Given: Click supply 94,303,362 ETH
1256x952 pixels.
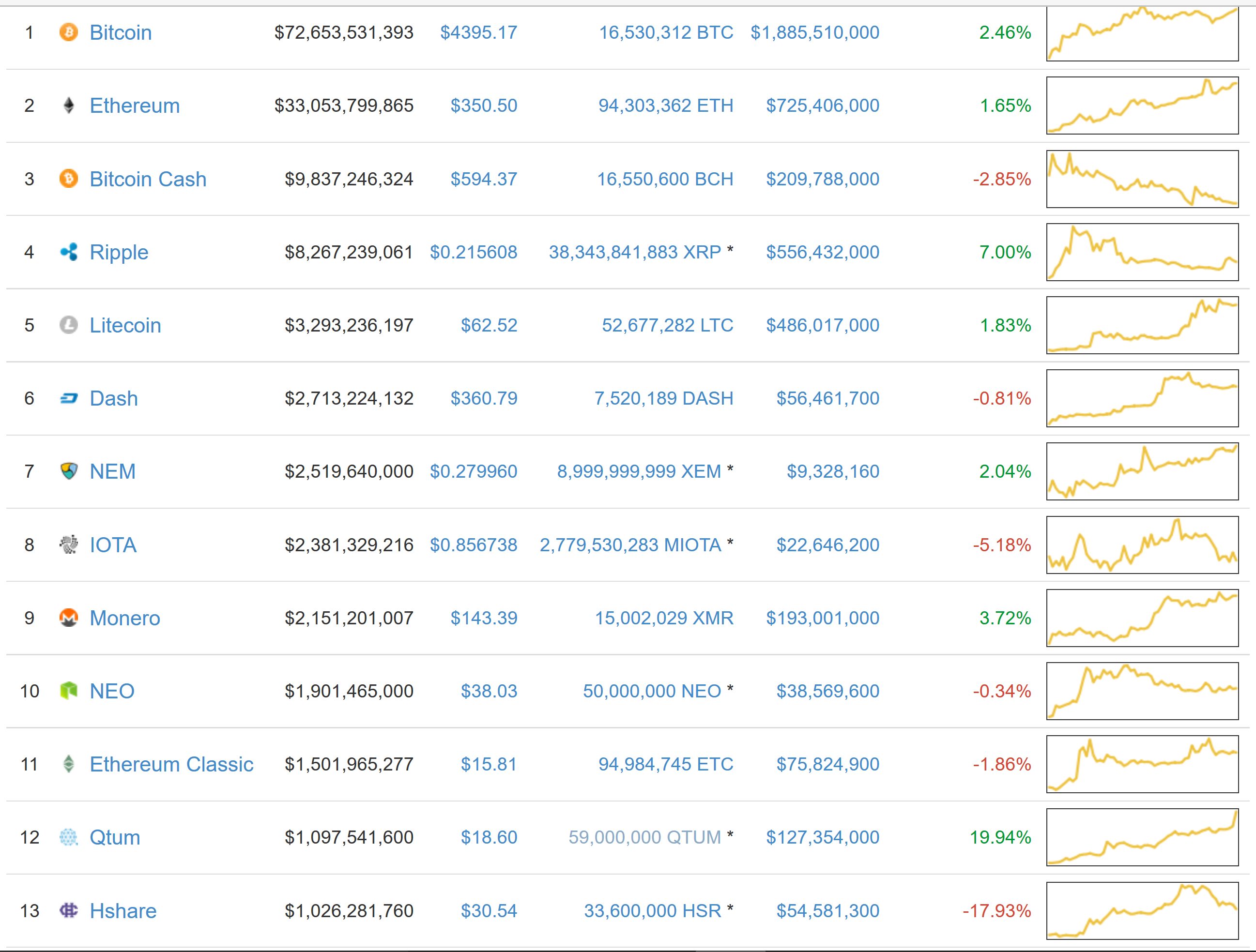Looking at the screenshot, I should click(x=666, y=106).
